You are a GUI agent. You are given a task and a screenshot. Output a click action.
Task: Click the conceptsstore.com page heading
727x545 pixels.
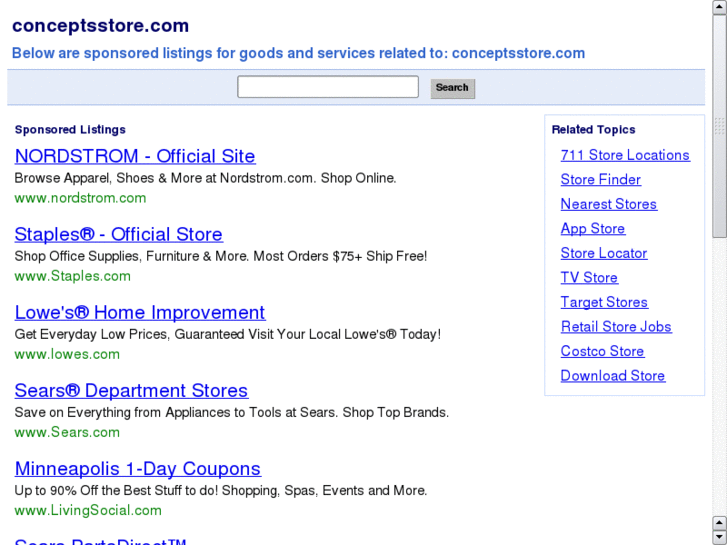pyautogui.click(x=101, y=26)
